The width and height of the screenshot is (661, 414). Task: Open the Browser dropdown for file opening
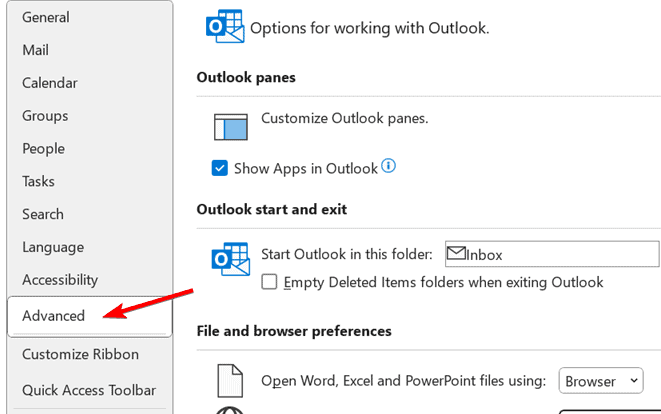(x=601, y=381)
